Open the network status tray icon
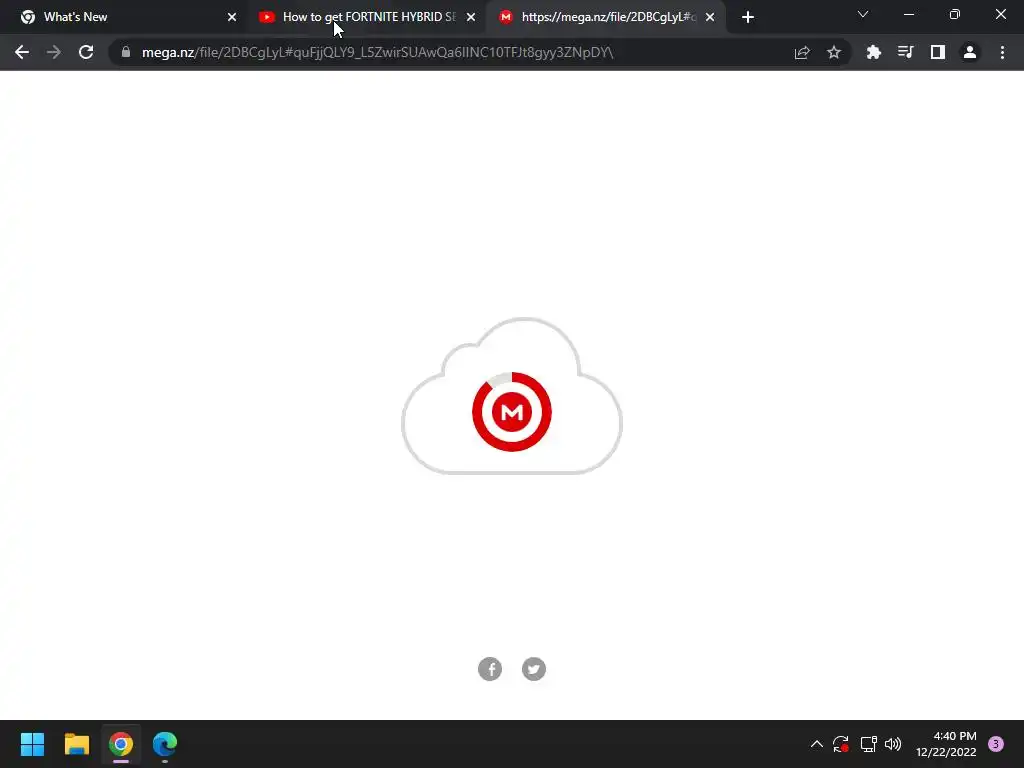This screenshot has width=1024, height=768. 868,744
